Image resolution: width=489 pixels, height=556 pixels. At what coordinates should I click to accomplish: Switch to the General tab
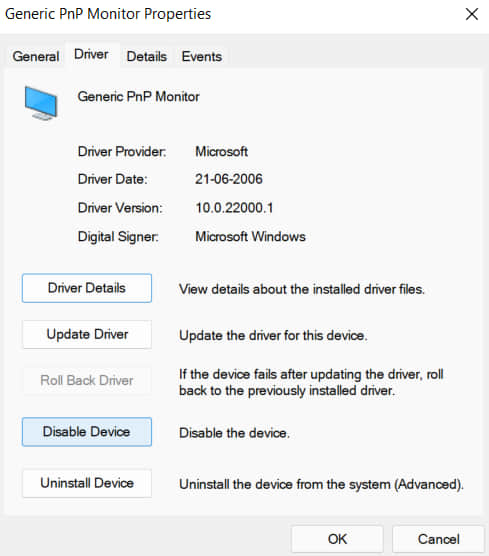click(36, 56)
